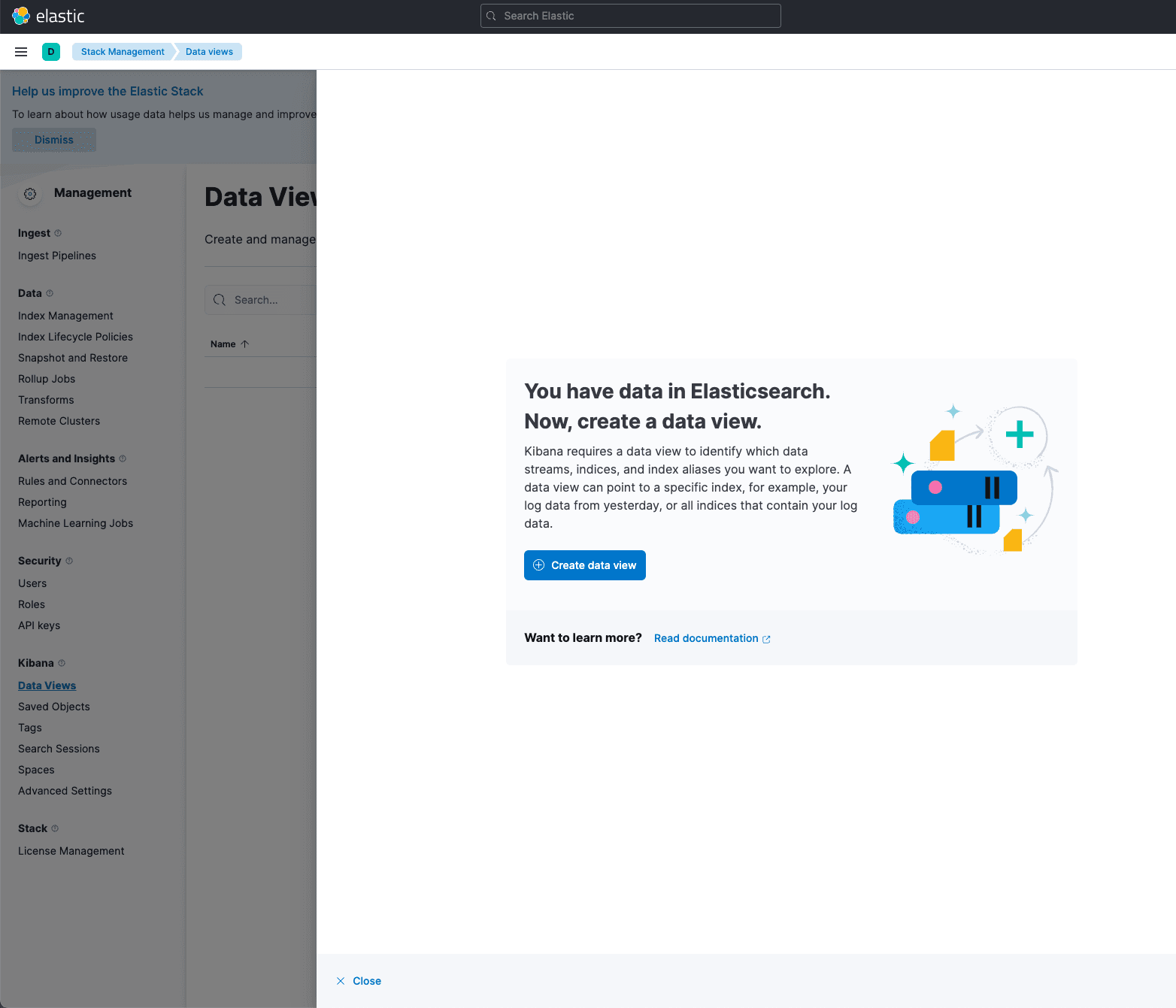The height and width of the screenshot is (1008, 1176).
Task: Open Reporting page
Action: click(x=42, y=502)
